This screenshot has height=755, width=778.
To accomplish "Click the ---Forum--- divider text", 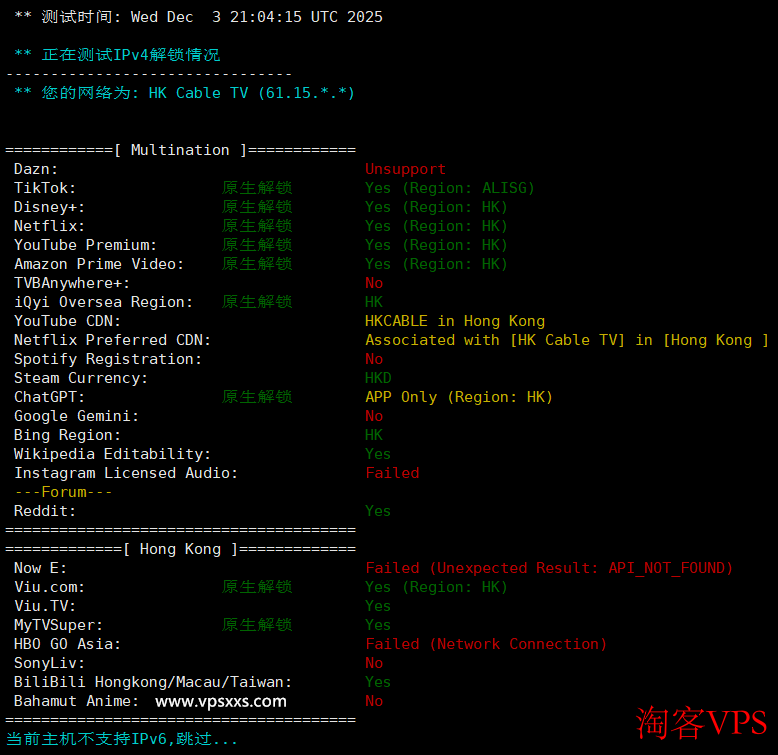I will [63, 492].
